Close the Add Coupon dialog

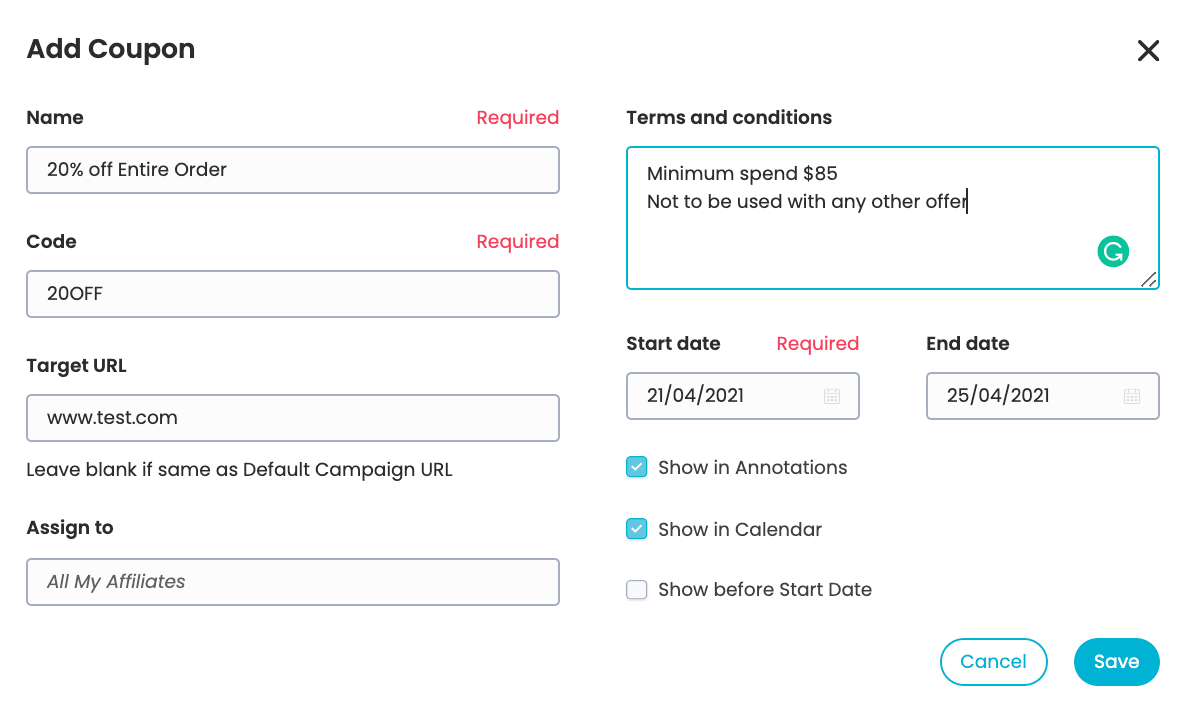(1148, 51)
